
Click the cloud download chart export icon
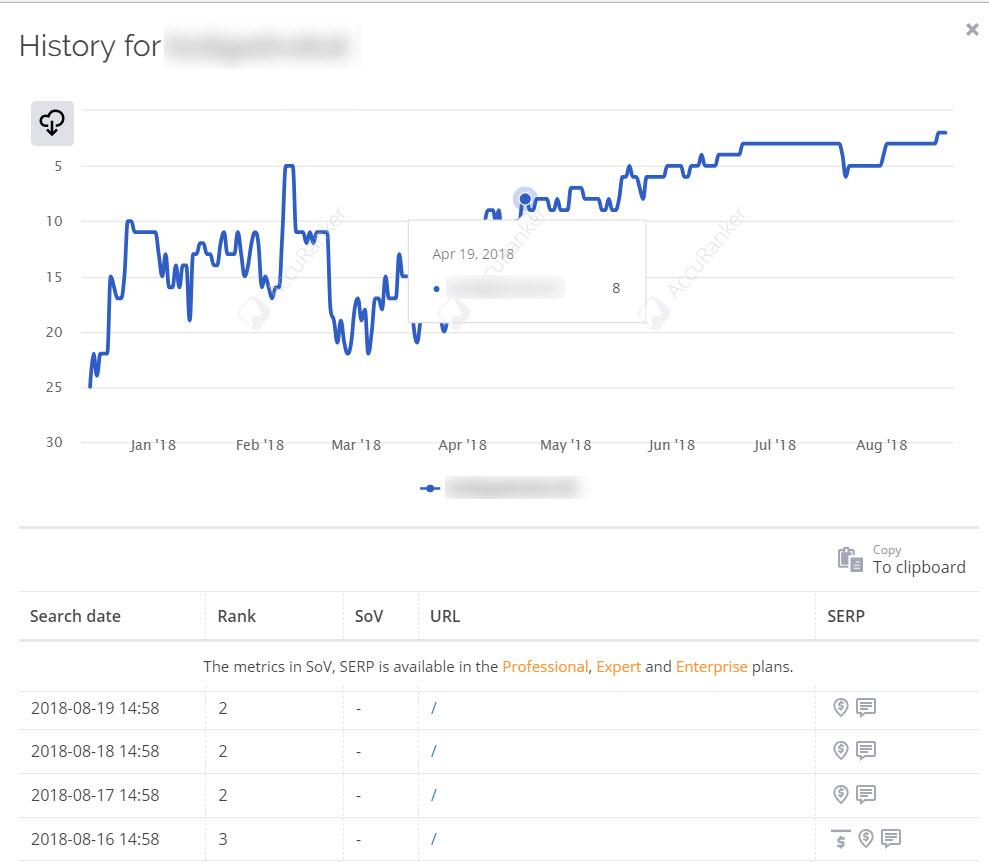[52, 123]
